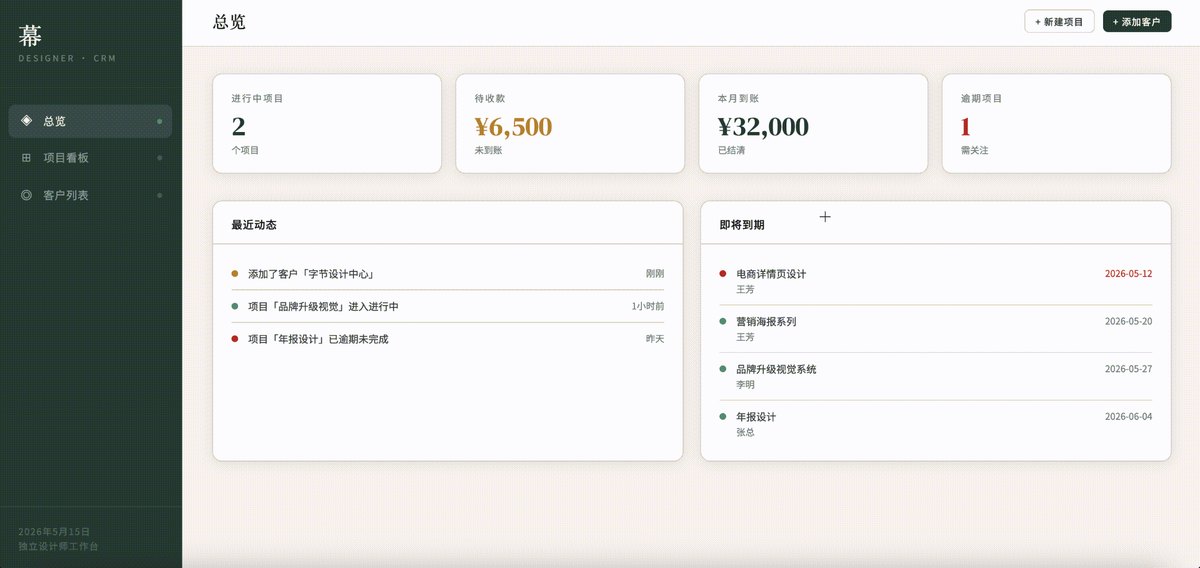Click the date 2026-05-12
Screen dimensions: 1200x568
pyautogui.click(x=1128, y=274)
